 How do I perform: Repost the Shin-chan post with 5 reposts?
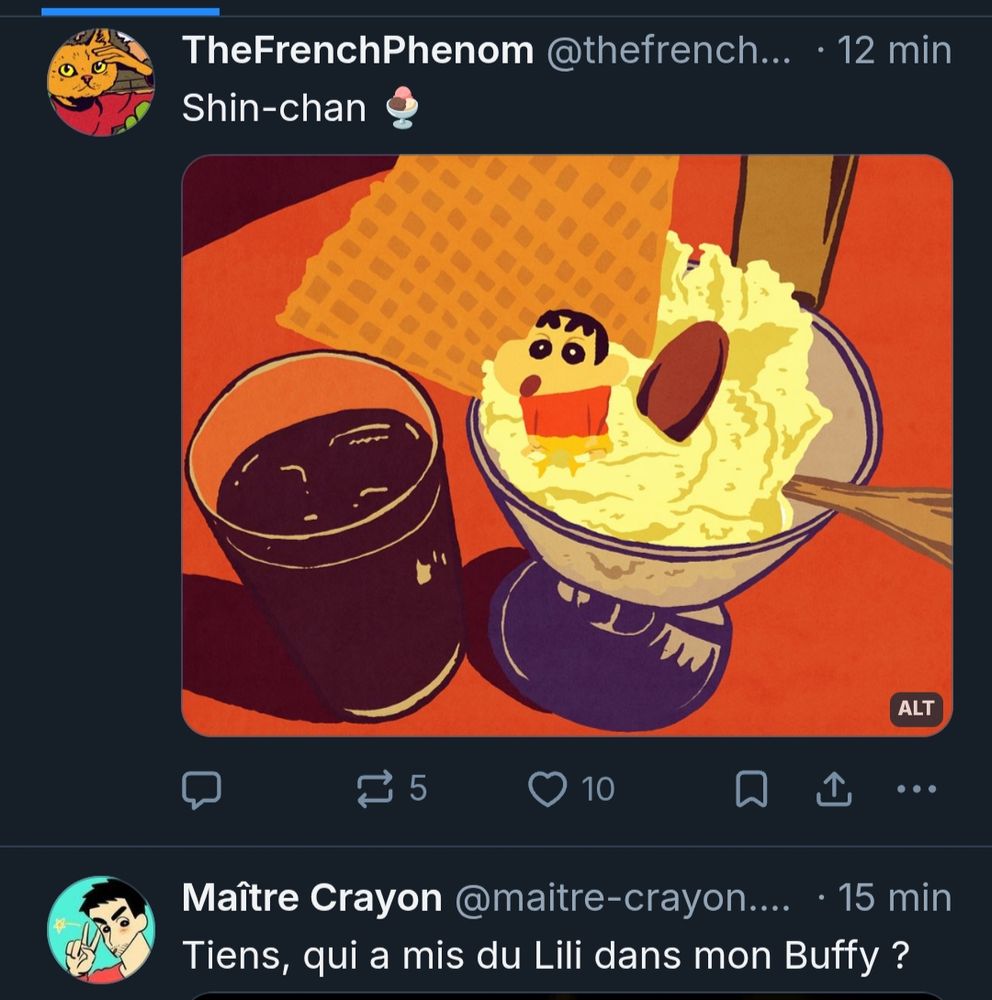(x=374, y=790)
